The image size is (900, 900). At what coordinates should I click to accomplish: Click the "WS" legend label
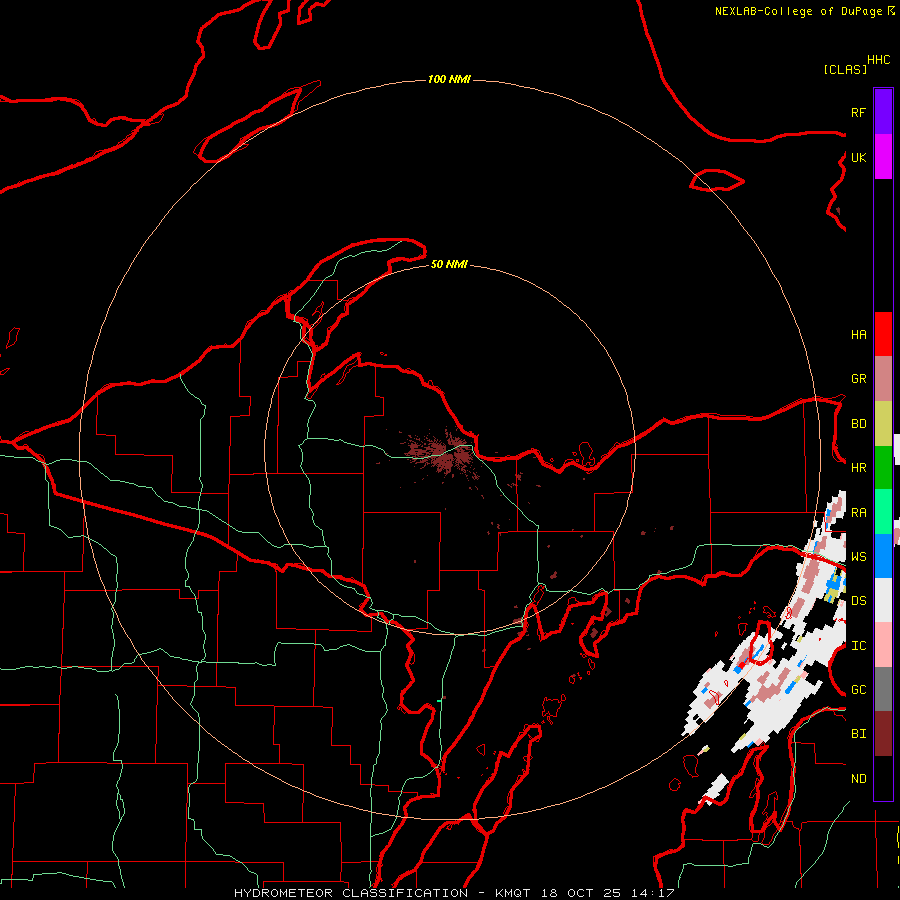(858, 556)
